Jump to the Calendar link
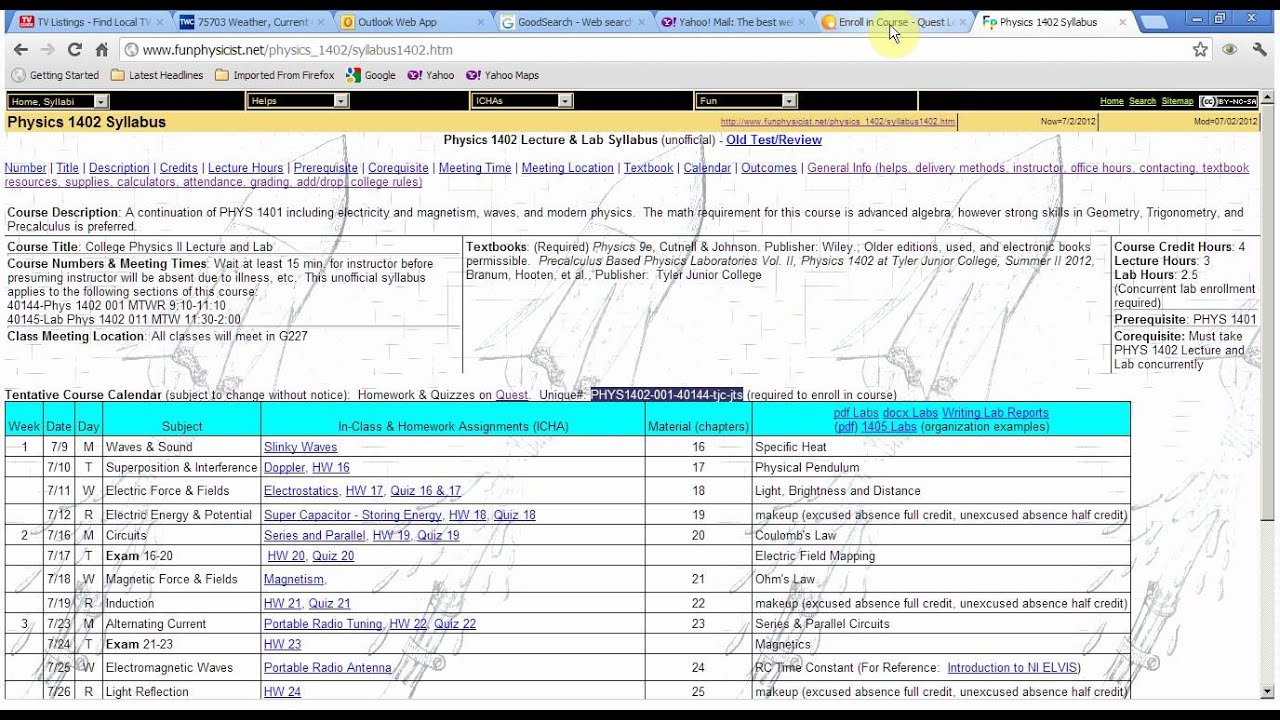Image resolution: width=1280 pixels, height=720 pixels. click(x=707, y=168)
